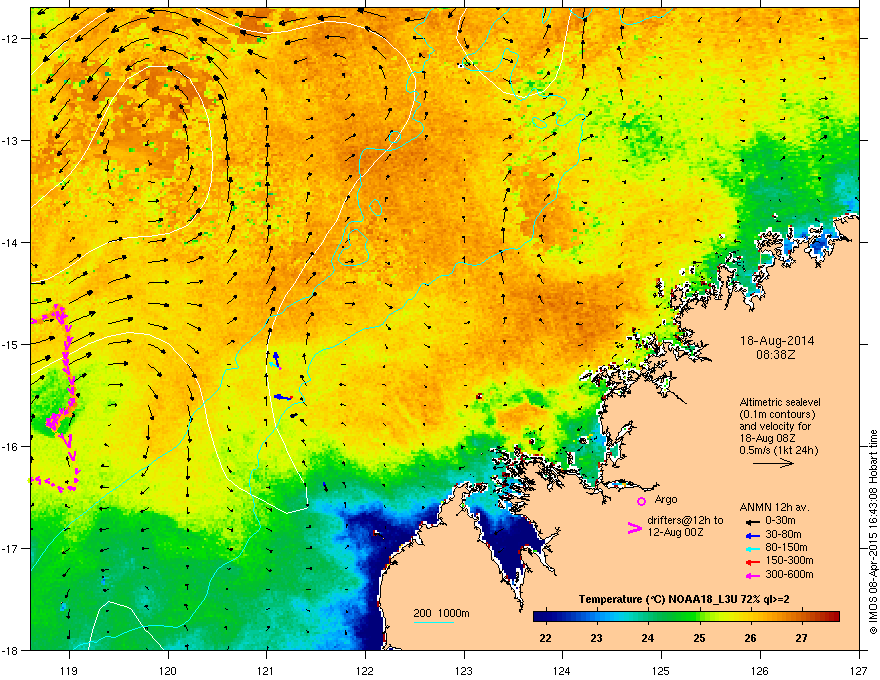This screenshot has width=880, height=680.
Task: Click the colour bar tick label 25
Action: point(699,638)
